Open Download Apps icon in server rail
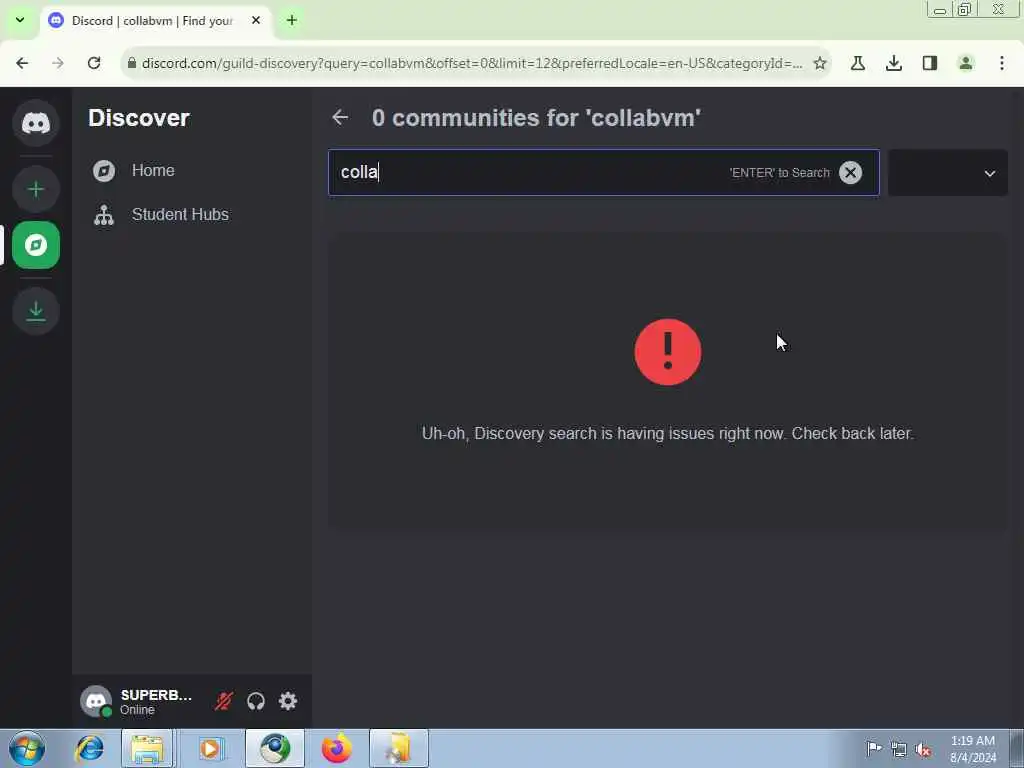The height and width of the screenshot is (768, 1024). (x=36, y=311)
